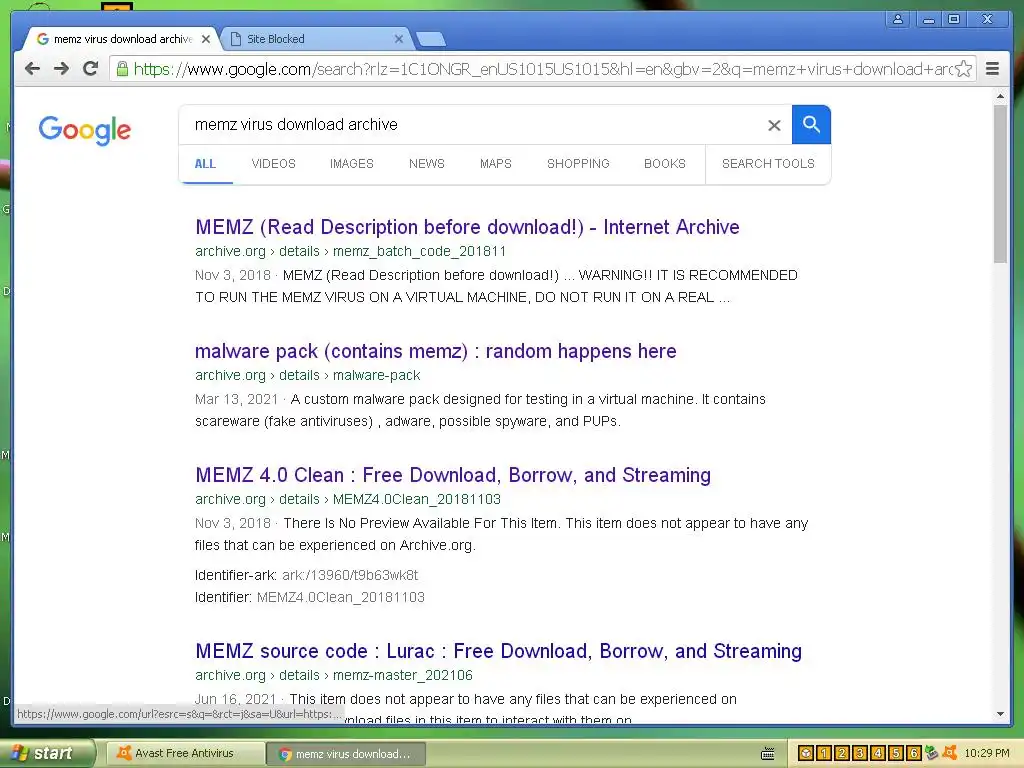Viewport: 1024px width, 768px height.
Task: Open MEMZ source code : Lurac result
Action: pyautogui.click(x=498, y=651)
